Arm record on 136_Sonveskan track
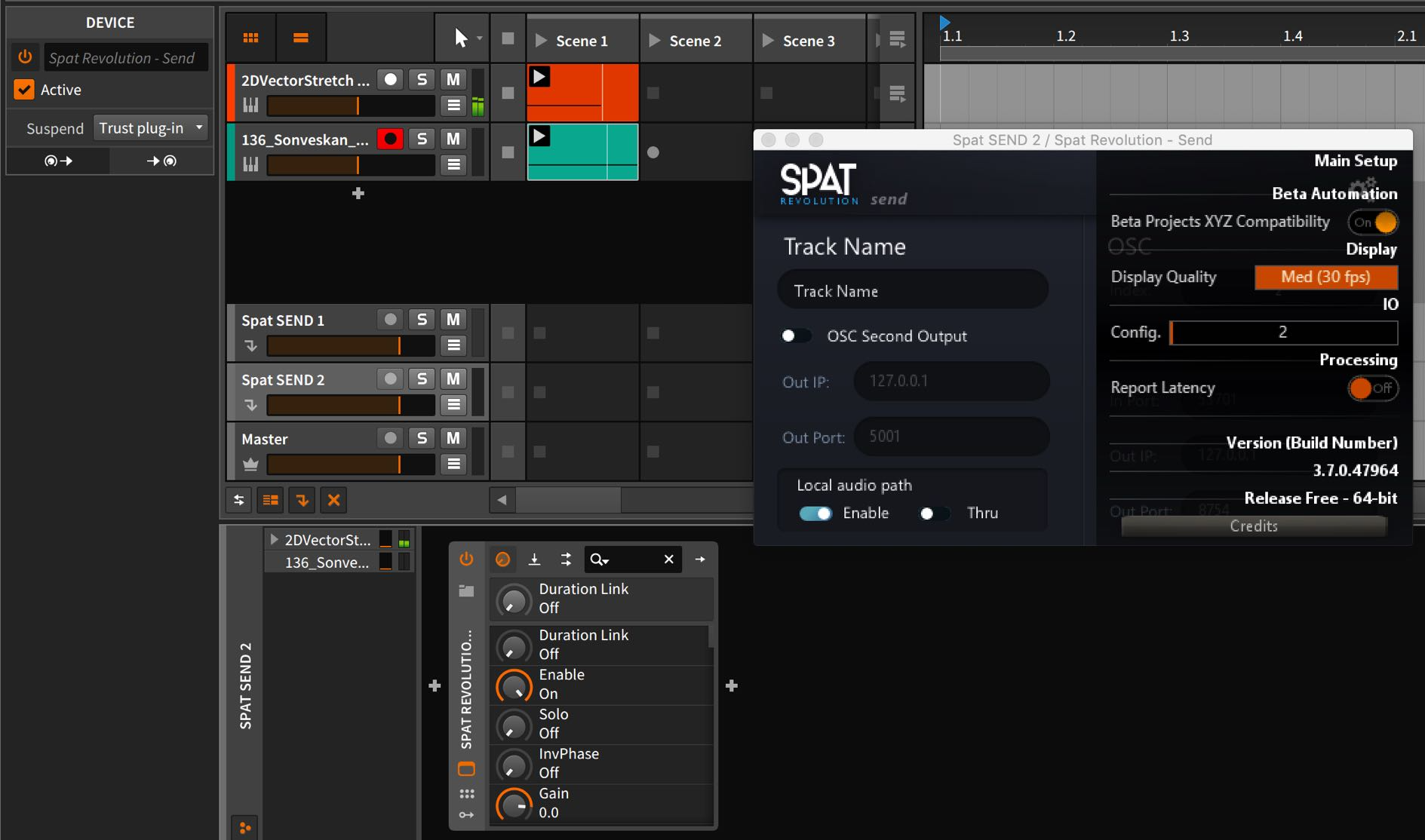 (390, 139)
